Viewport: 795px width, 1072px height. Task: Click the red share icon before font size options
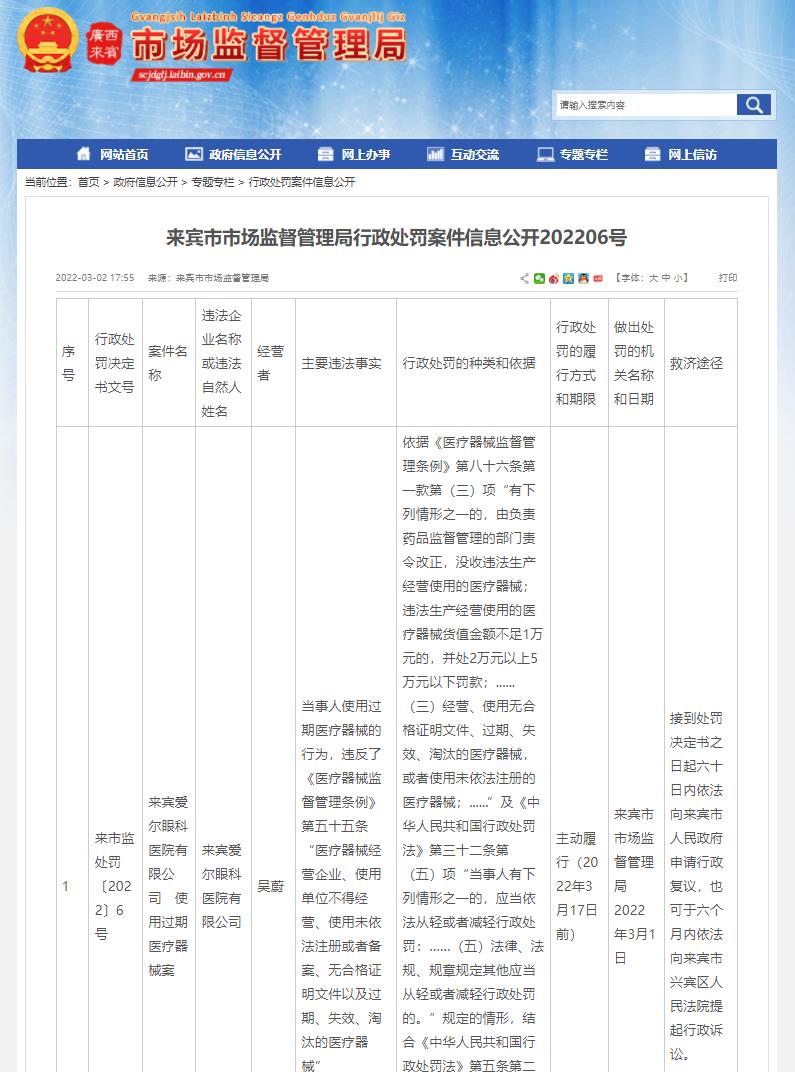(x=597, y=278)
